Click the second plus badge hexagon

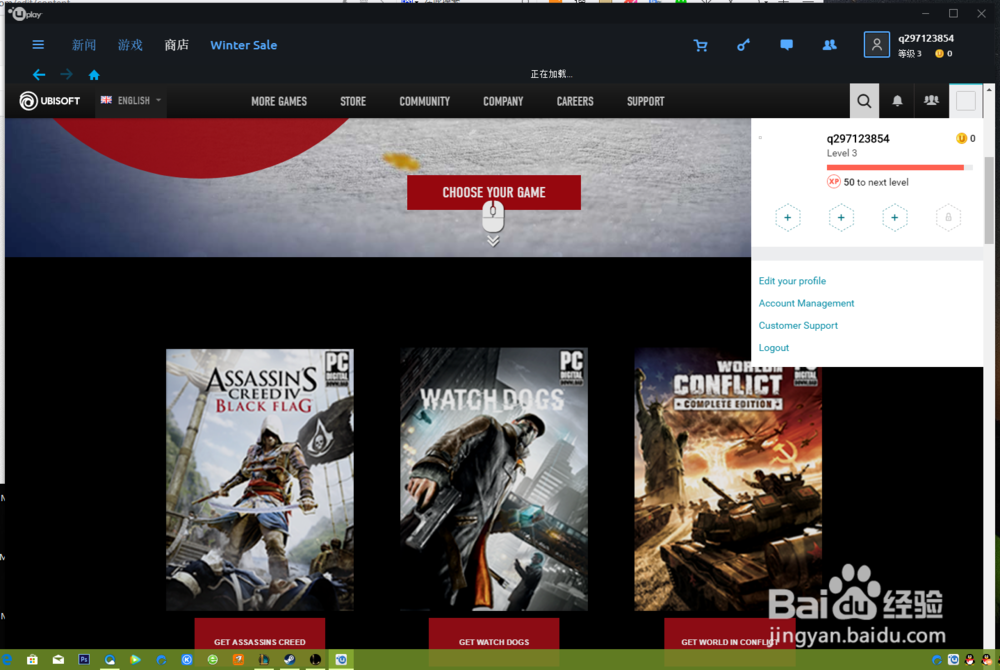coord(841,218)
